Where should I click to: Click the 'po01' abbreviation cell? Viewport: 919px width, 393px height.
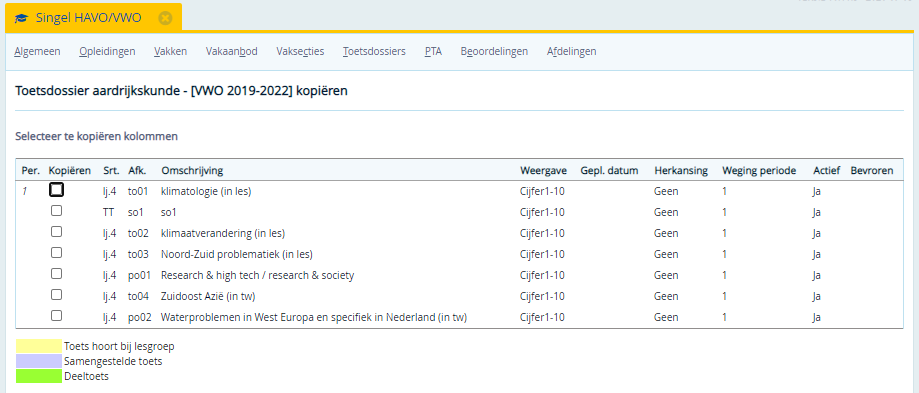pos(139,275)
